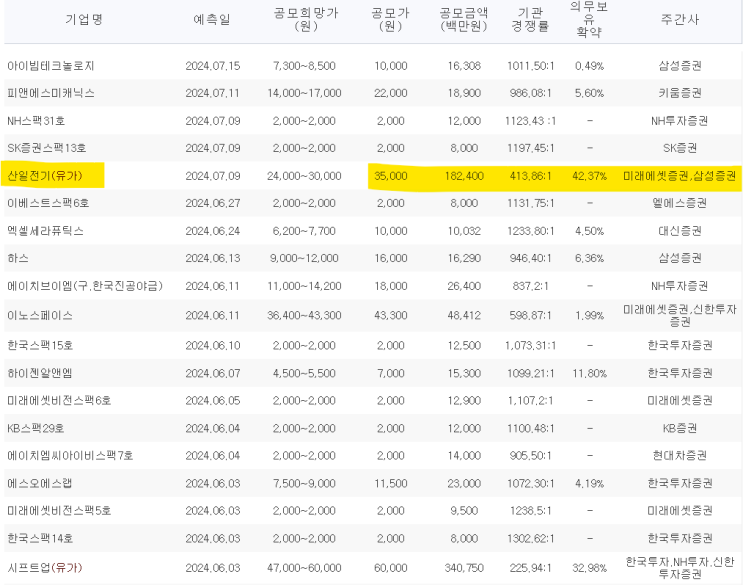743x585 pixels.
Task: Click the 주간사 column header
Action: 680,19
